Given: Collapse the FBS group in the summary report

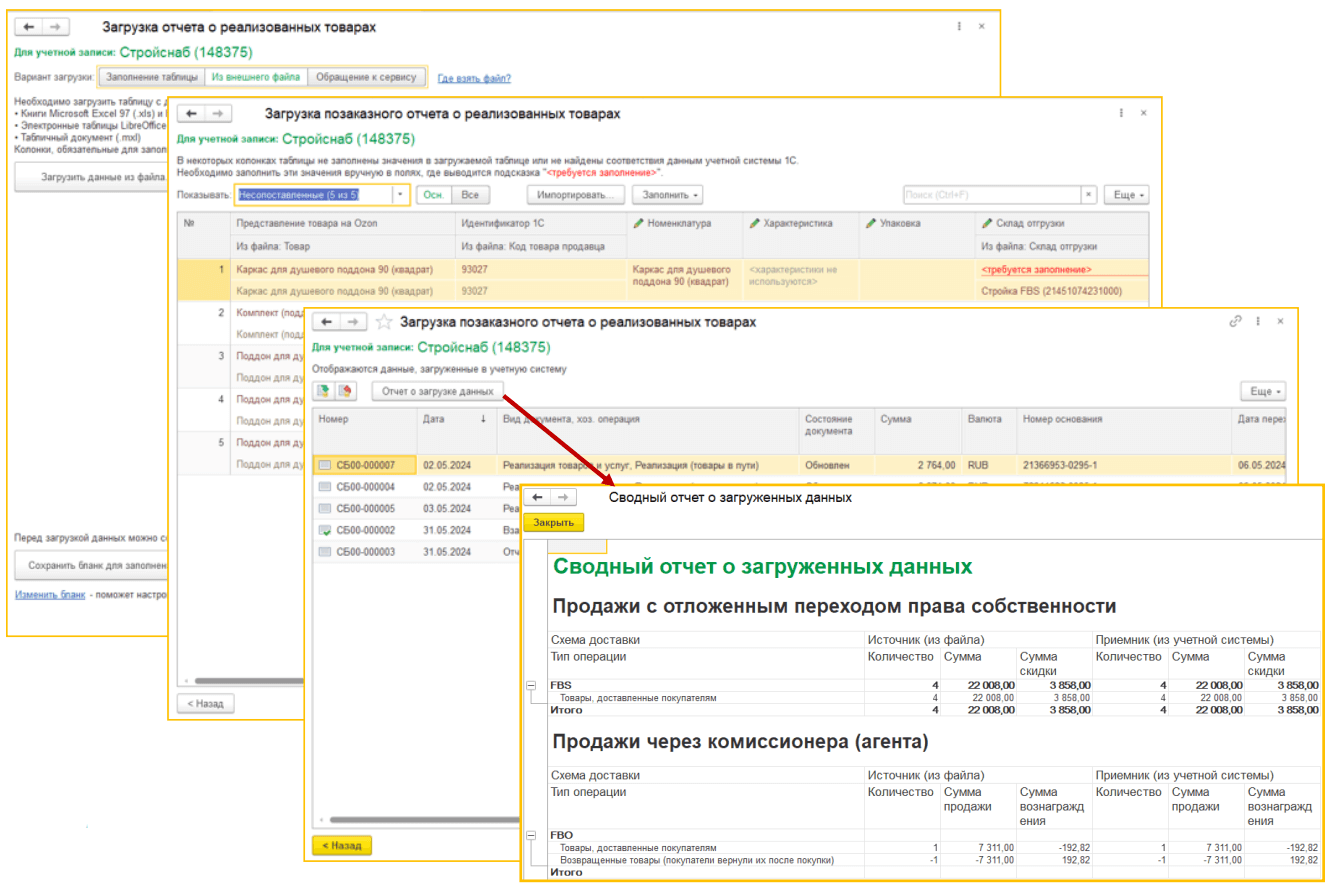Looking at the screenshot, I should click(x=529, y=687).
